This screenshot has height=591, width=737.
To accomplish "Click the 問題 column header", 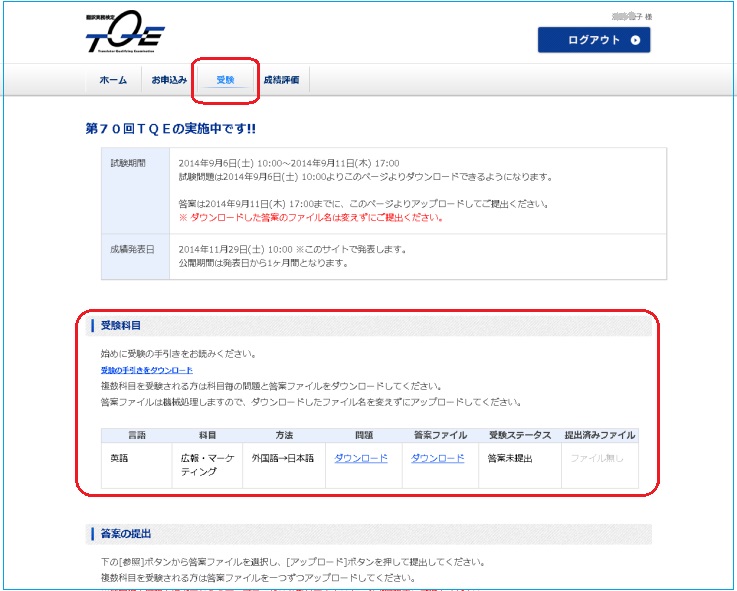I will point(364,435).
